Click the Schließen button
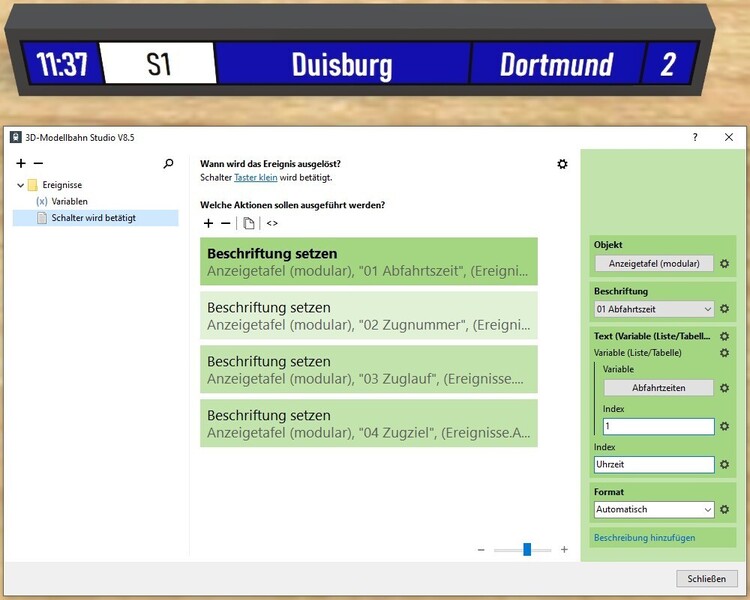 pyautogui.click(x=706, y=578)
